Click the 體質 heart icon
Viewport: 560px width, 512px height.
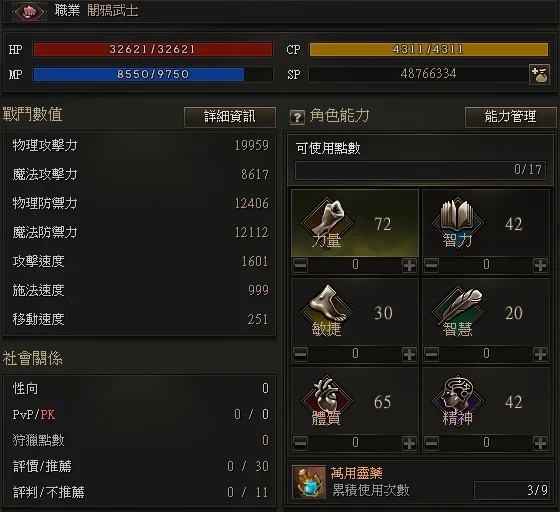[x=327, y=400]
